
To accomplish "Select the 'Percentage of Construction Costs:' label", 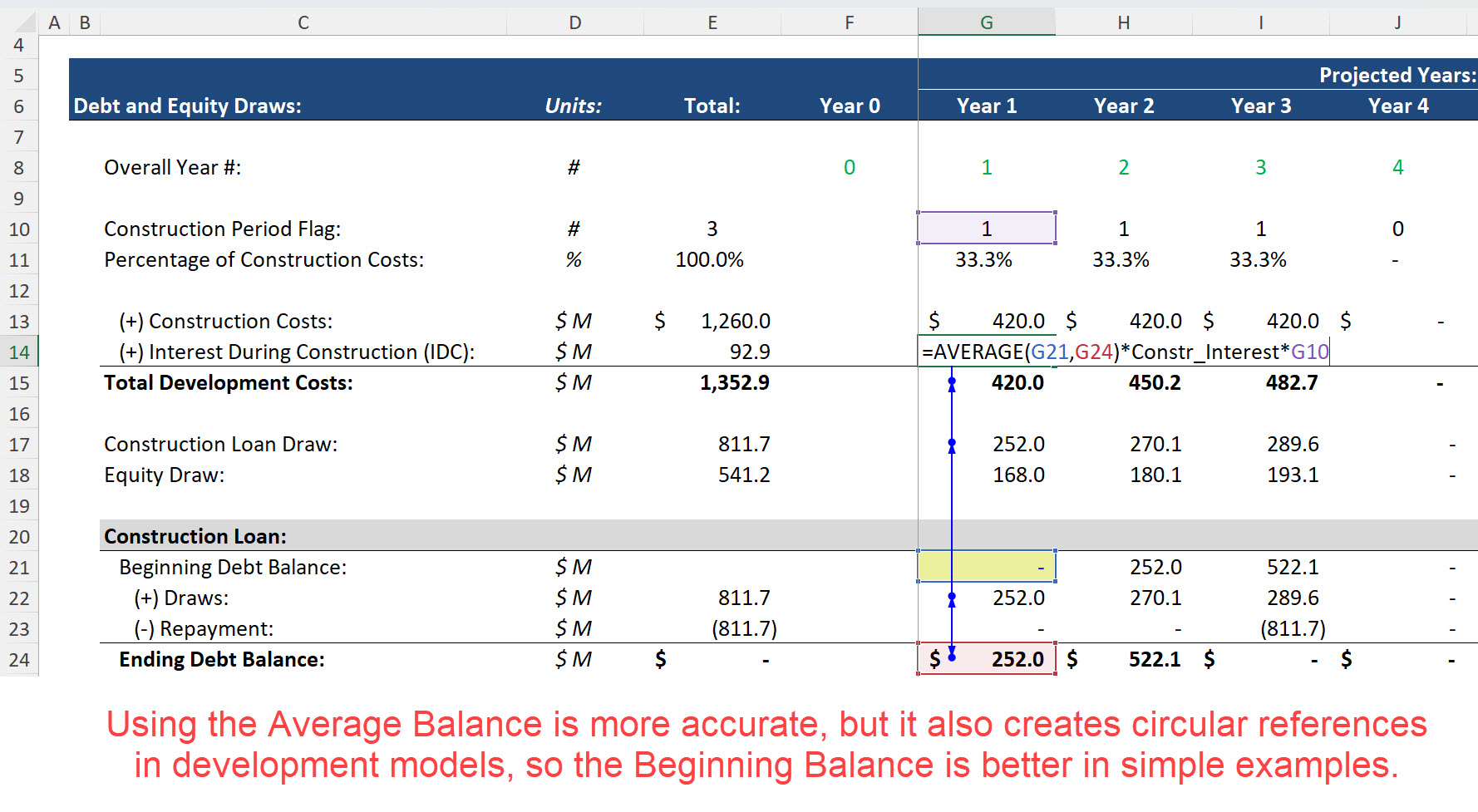I will [x=264, y=259].
